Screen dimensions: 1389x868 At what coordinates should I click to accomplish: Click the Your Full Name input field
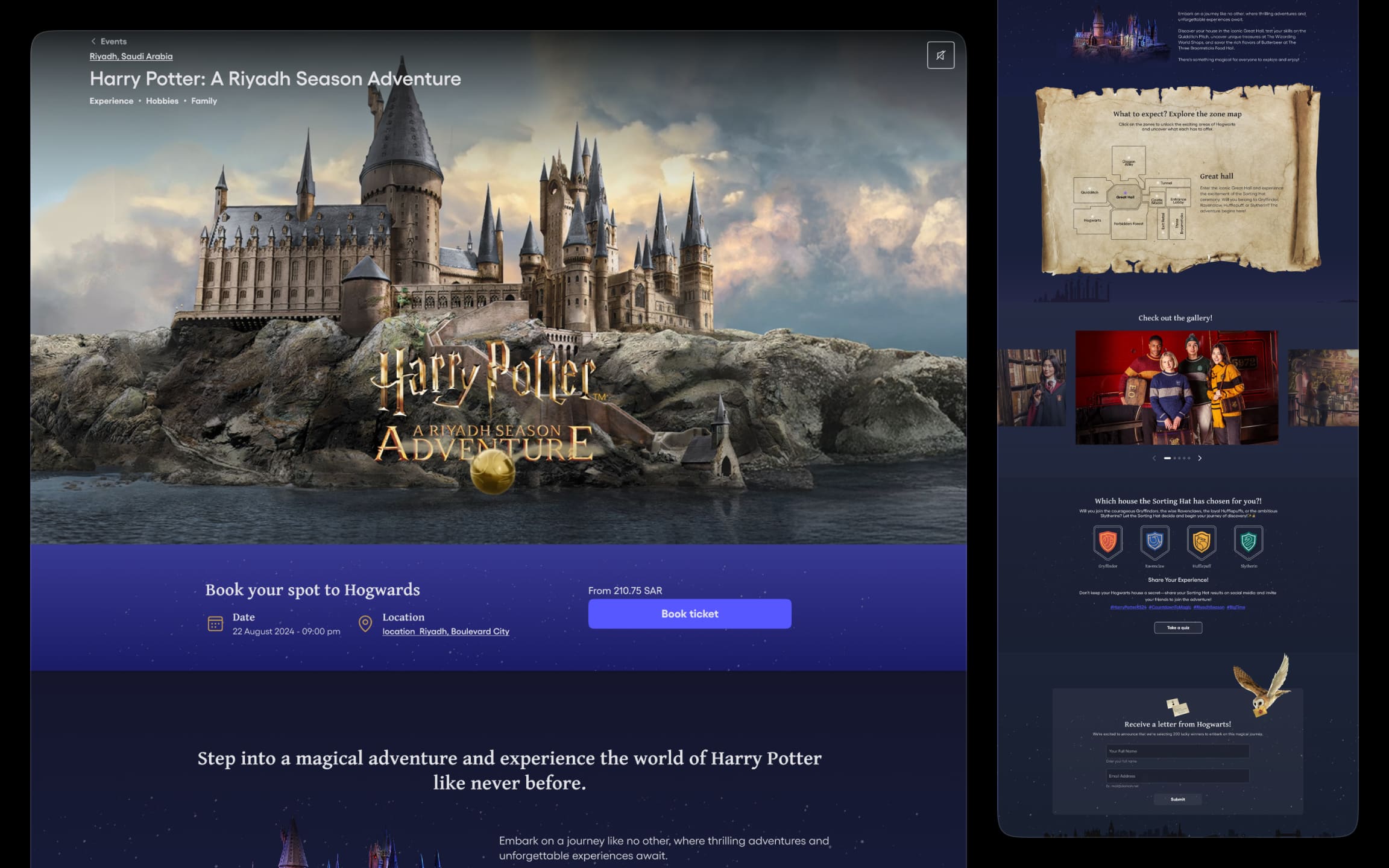[1177, 751]
